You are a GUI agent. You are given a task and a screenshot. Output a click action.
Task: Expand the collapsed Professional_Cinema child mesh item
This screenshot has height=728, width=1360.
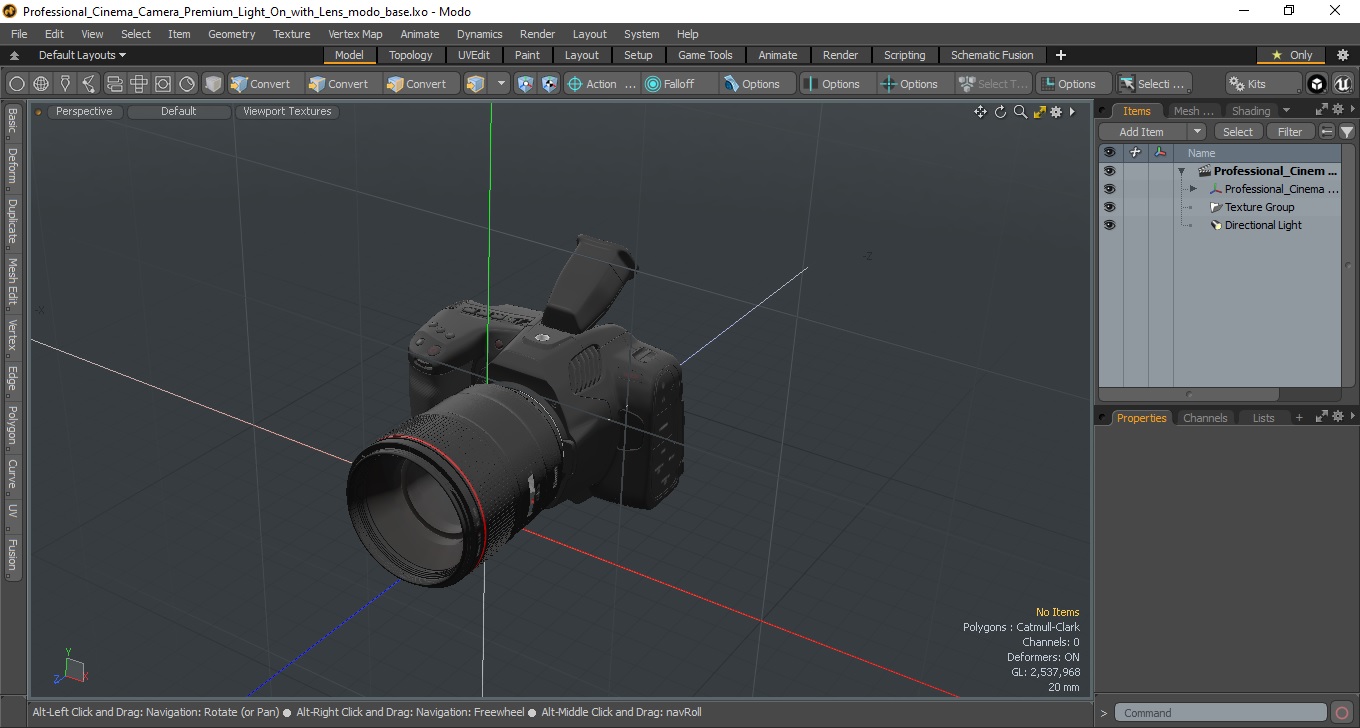pos(1193,189)
